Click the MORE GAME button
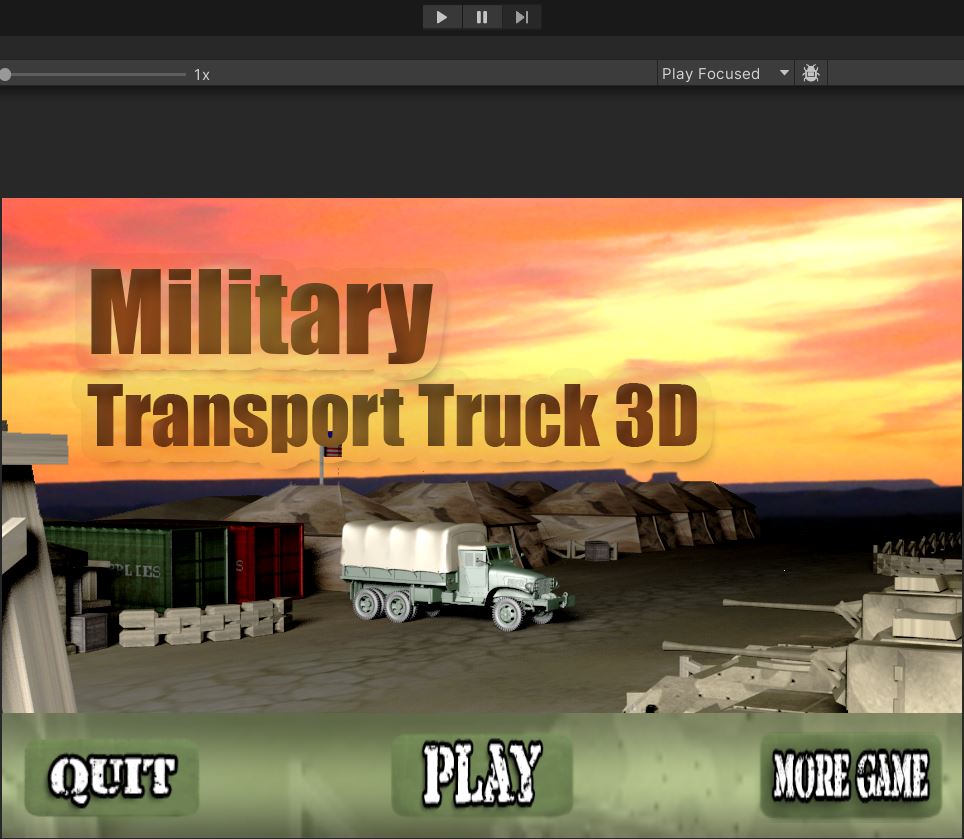The height and width of the screenshot is (839, 964). click(851, 776)
